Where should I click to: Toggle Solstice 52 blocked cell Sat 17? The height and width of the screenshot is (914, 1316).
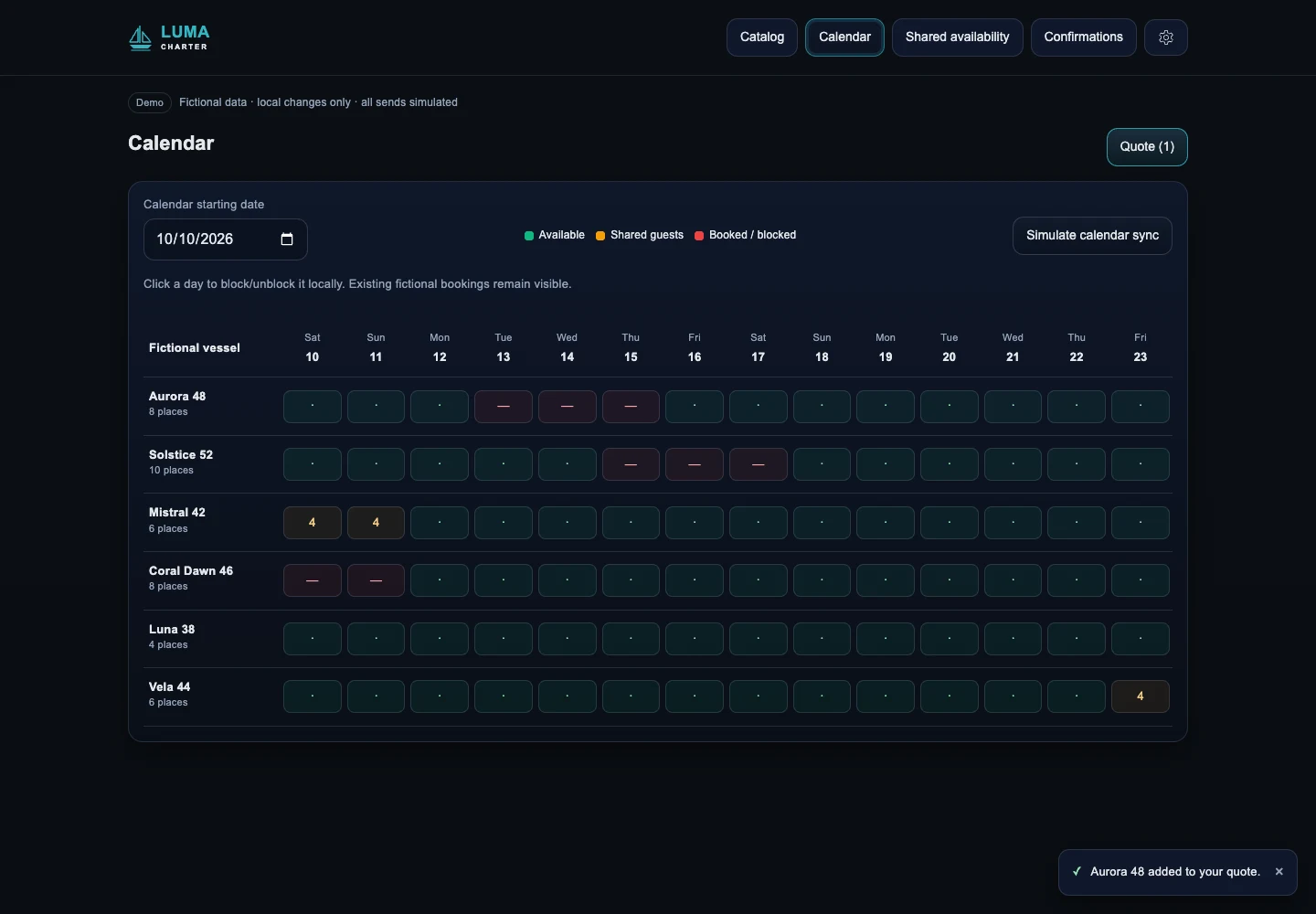(x=759, y=464)
